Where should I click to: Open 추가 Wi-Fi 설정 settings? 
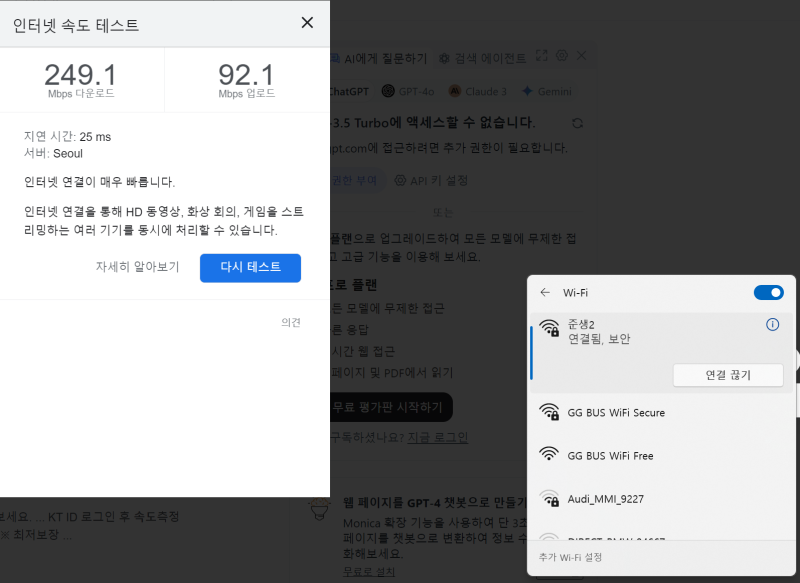point(570,557)
